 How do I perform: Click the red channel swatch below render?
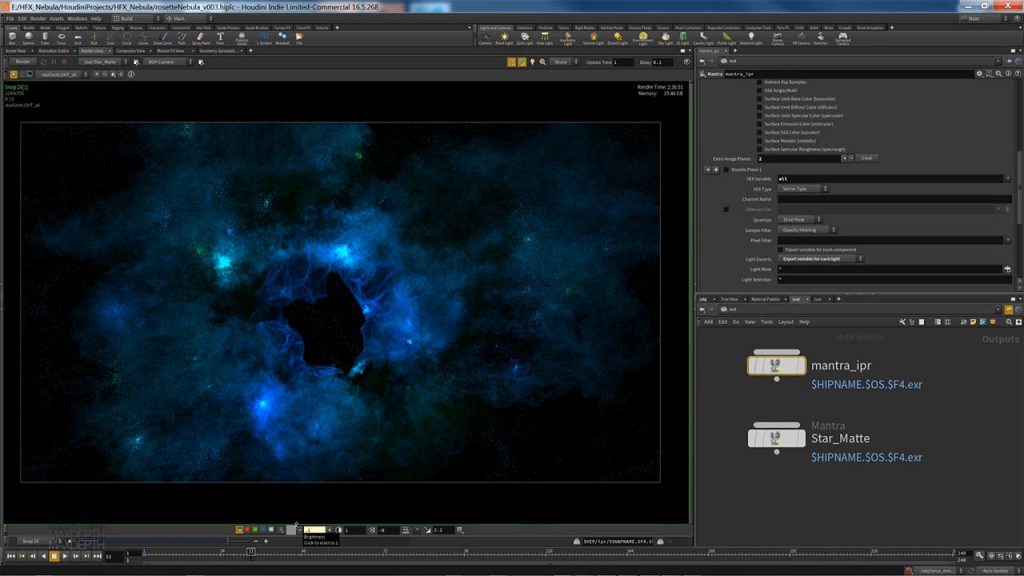(247, 530)
